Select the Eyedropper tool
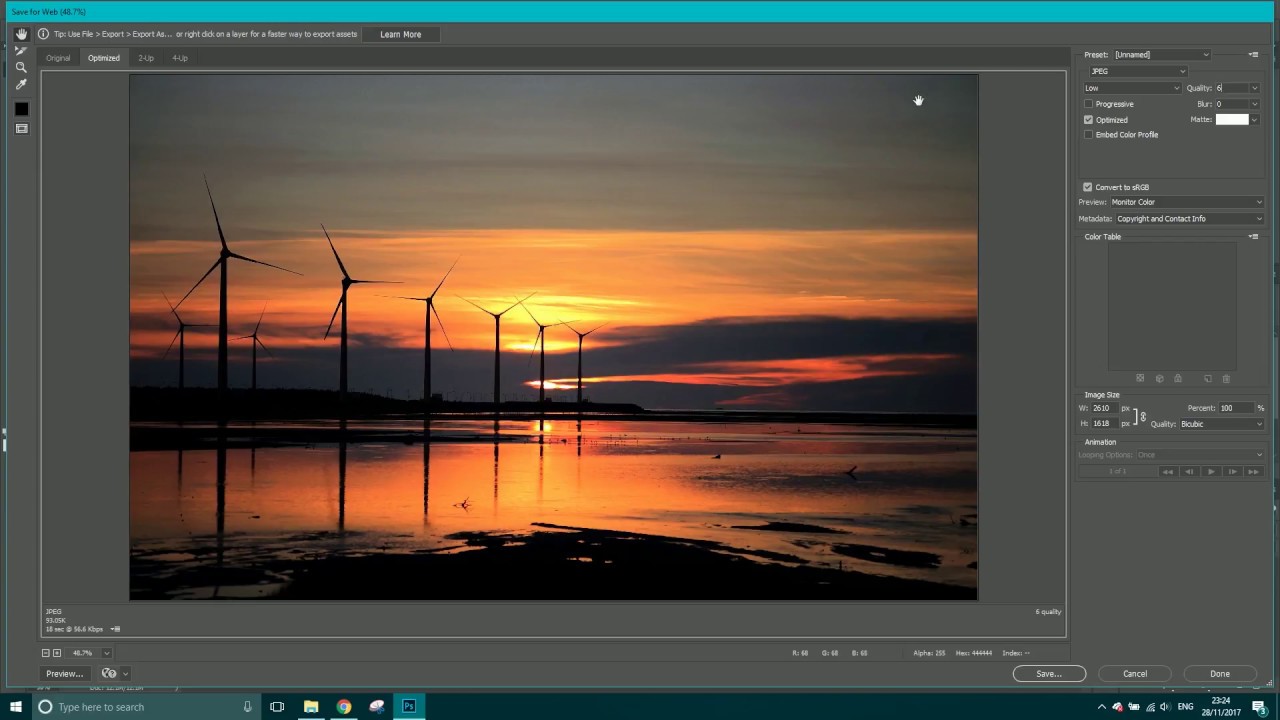 (21, 84)
